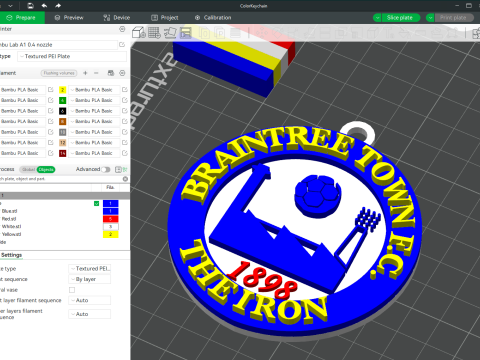
Task: Switch to the Prepare tab
Action: 22,18
